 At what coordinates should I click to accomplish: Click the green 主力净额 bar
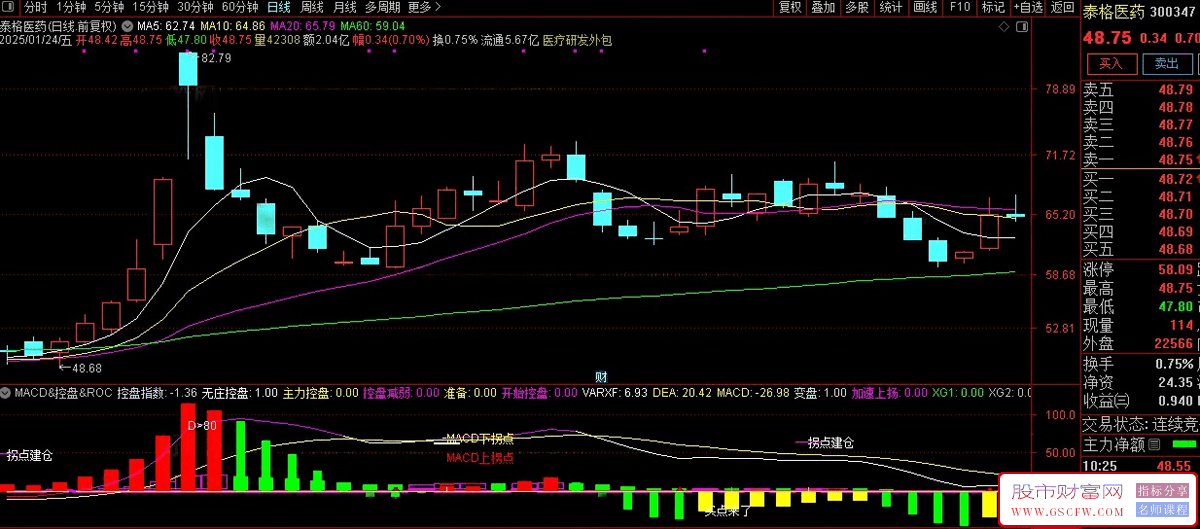(1184, 444)
